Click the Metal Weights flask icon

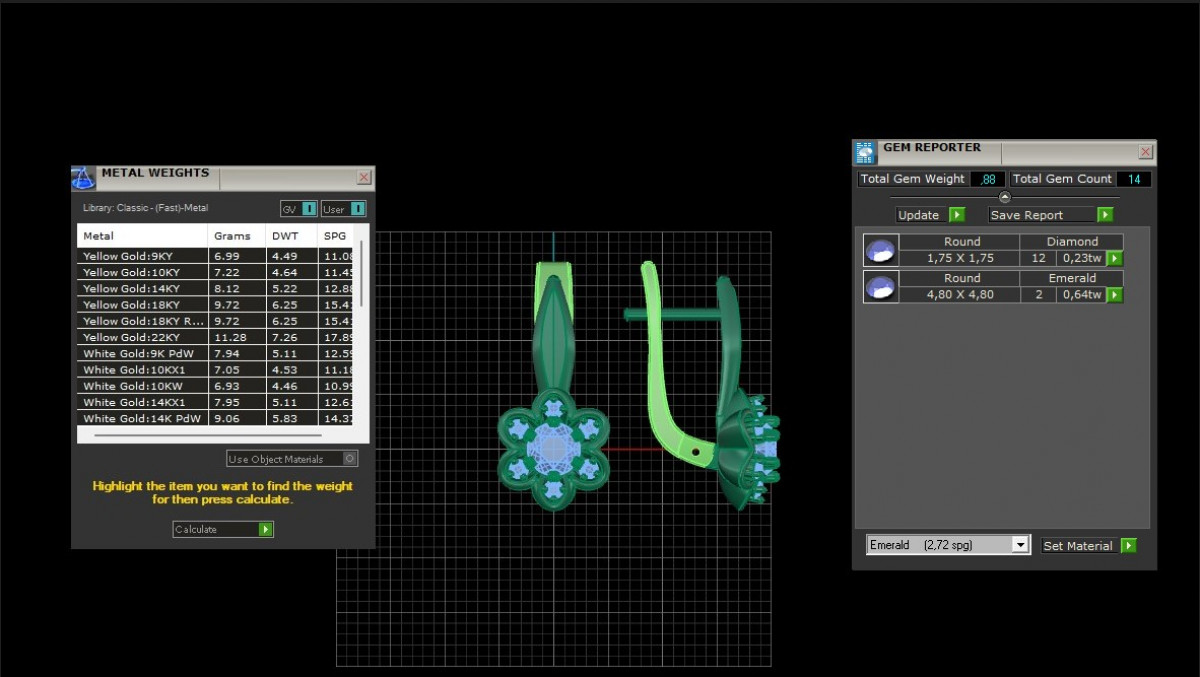[84, 178]
